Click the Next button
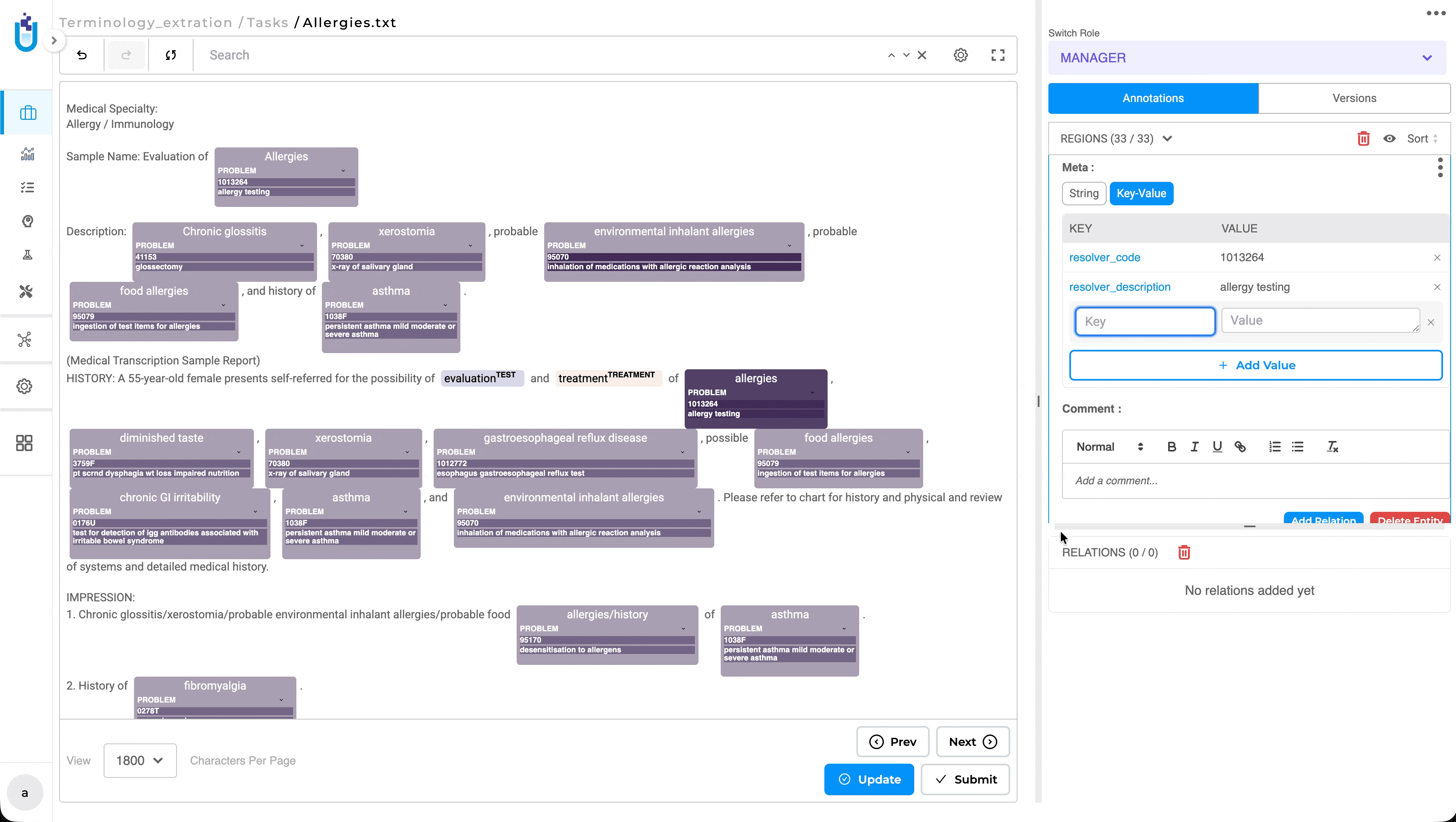Viewport: 1456px width, 822px height. [x=973, y=742]
